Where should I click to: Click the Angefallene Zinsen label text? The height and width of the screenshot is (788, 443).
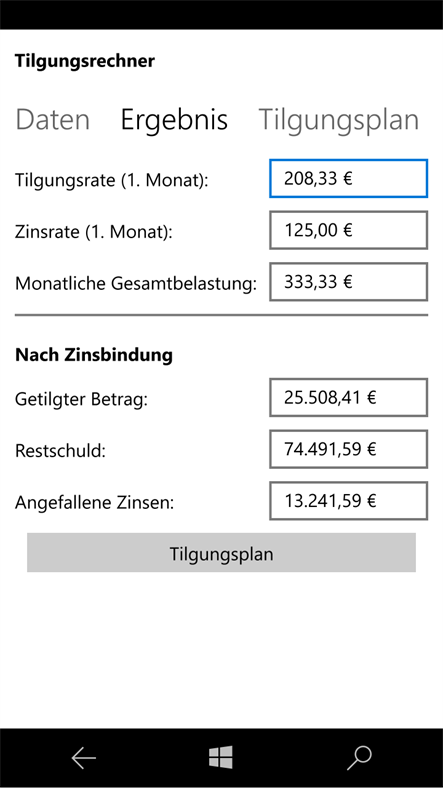(94, 503)
